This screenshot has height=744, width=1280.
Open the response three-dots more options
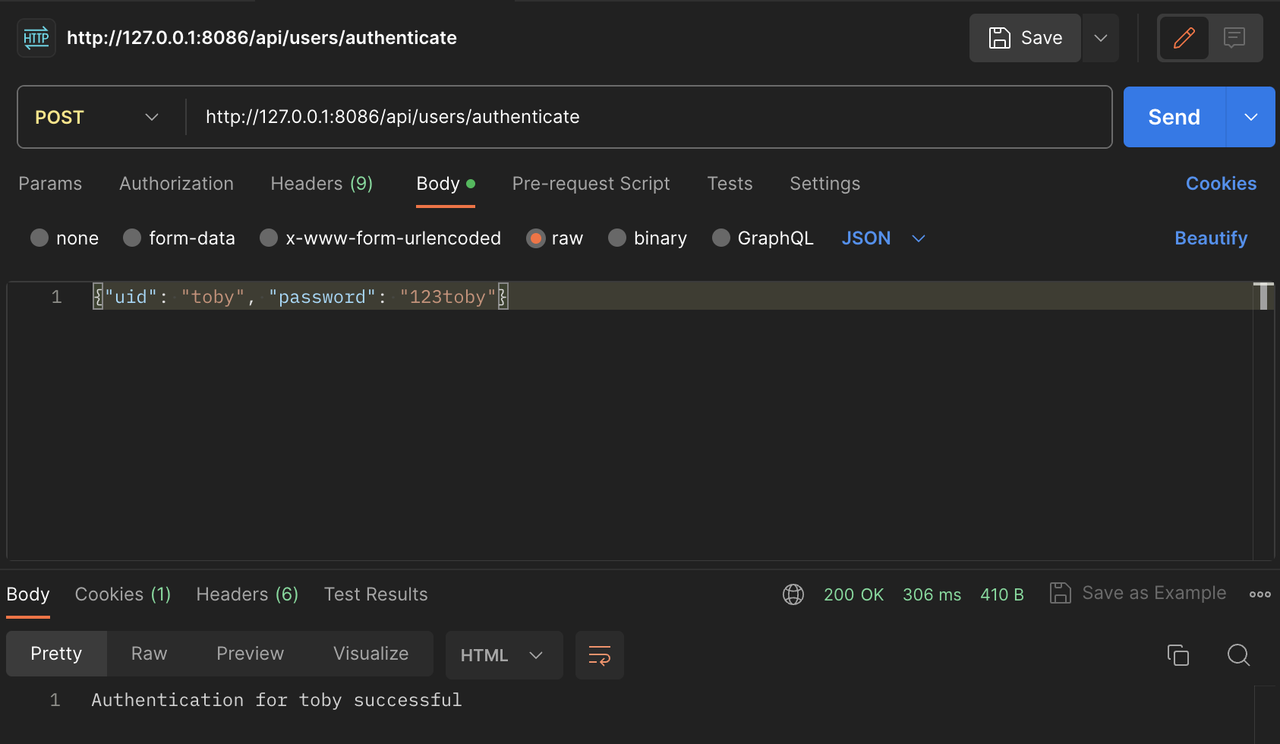click(1260, 594)
